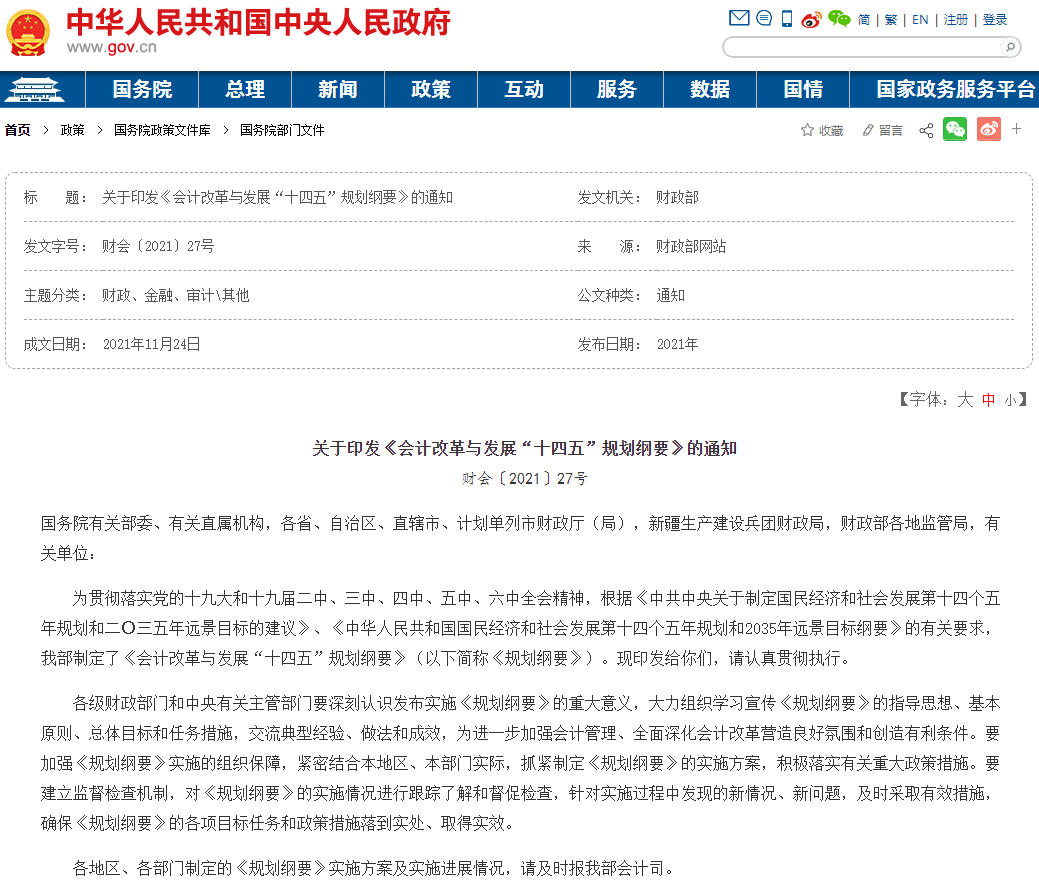Share article via red Weibo button
Image resolution: width=1039 pixels, height=880 pixels.
coord(988,129)
